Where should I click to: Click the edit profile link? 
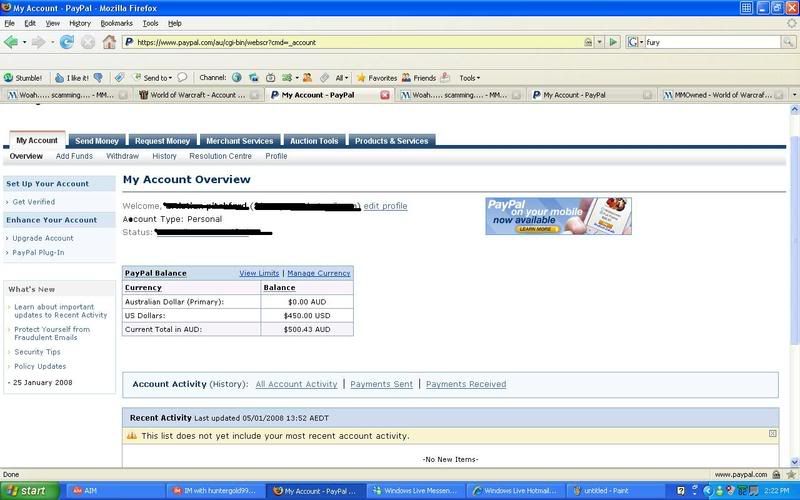click(x=385, y=206)
